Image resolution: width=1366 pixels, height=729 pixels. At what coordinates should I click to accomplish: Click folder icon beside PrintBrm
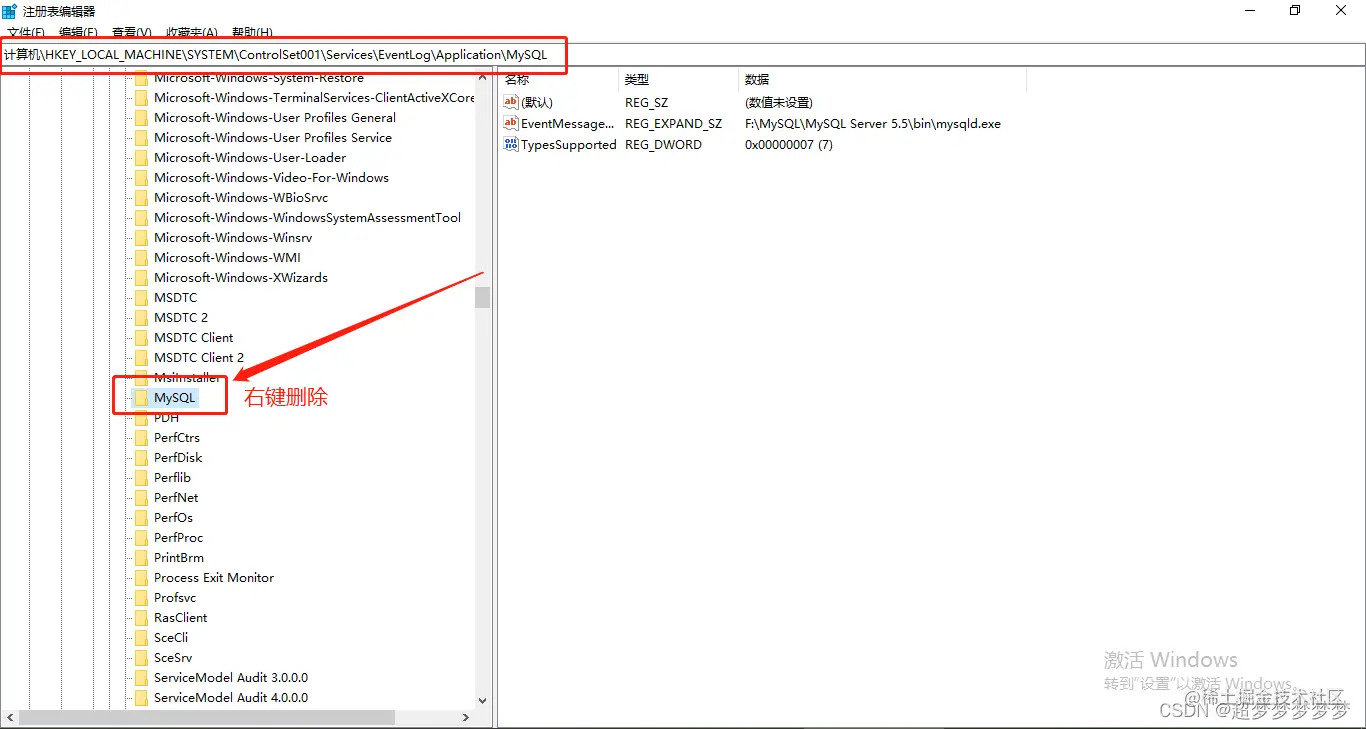click(141, 558)
